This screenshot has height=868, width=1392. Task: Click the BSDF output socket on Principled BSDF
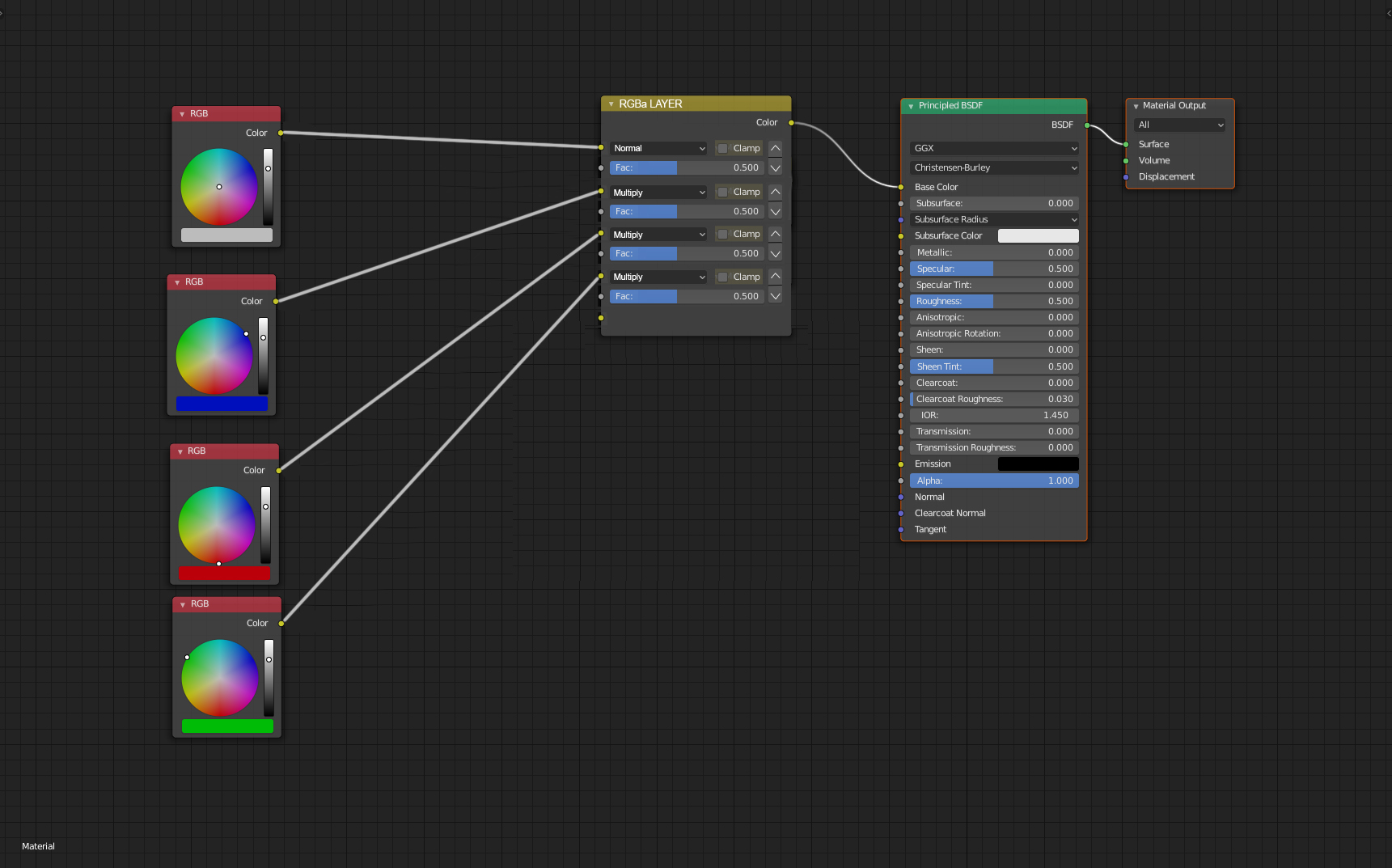1087,125
